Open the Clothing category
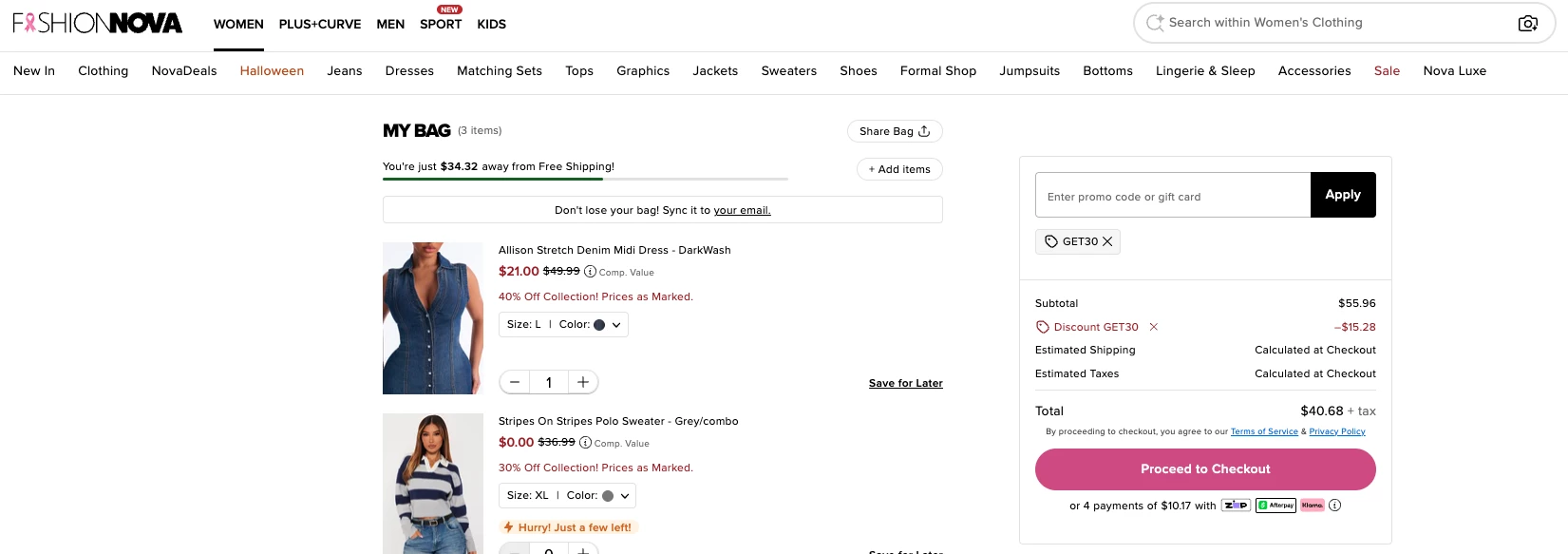Image resolution: width=1568 pixels, height=554 pixels. pos(104,71)
